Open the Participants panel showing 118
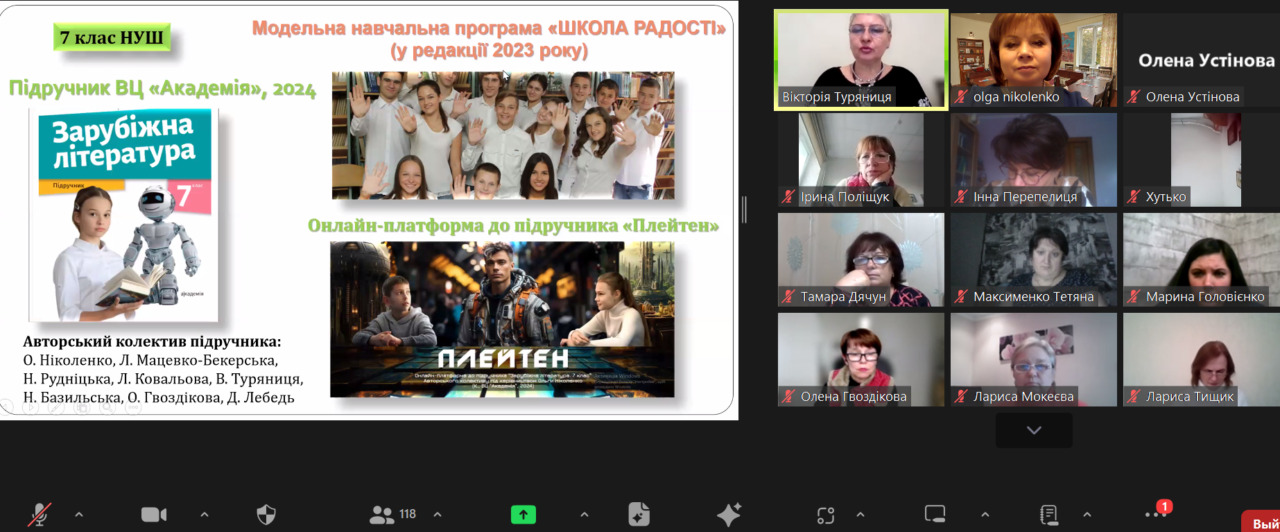The width and height of the screenshot is (1280, 532). [x=392, y=514]
